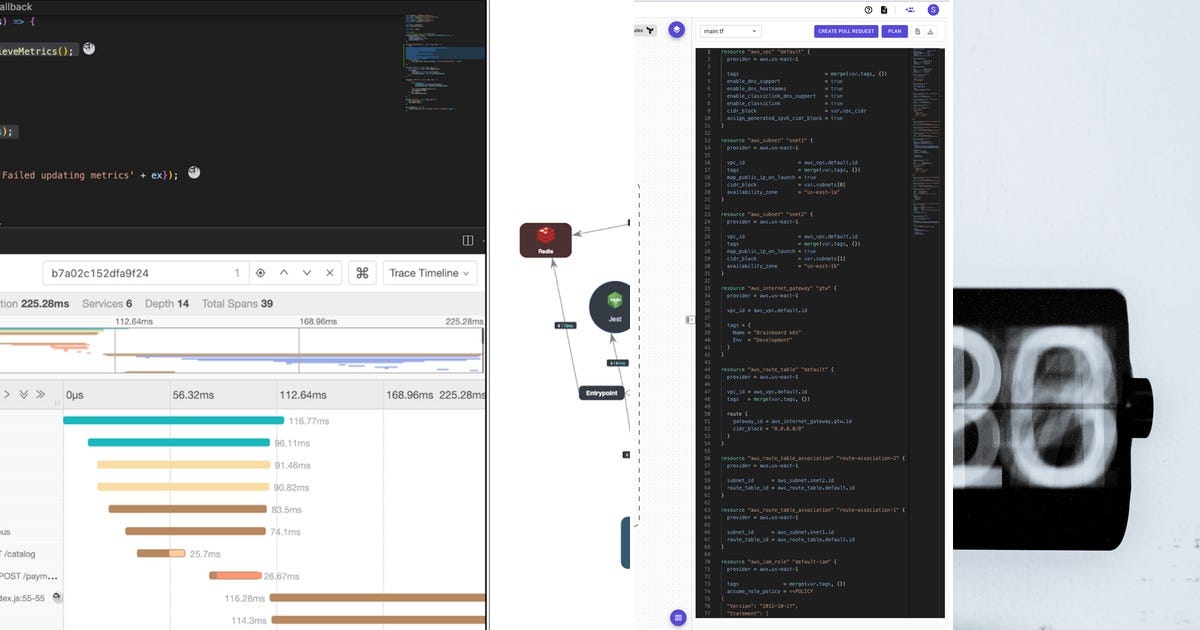
Task: Click the purple layers round button
Action: click(x=677, y=30)
